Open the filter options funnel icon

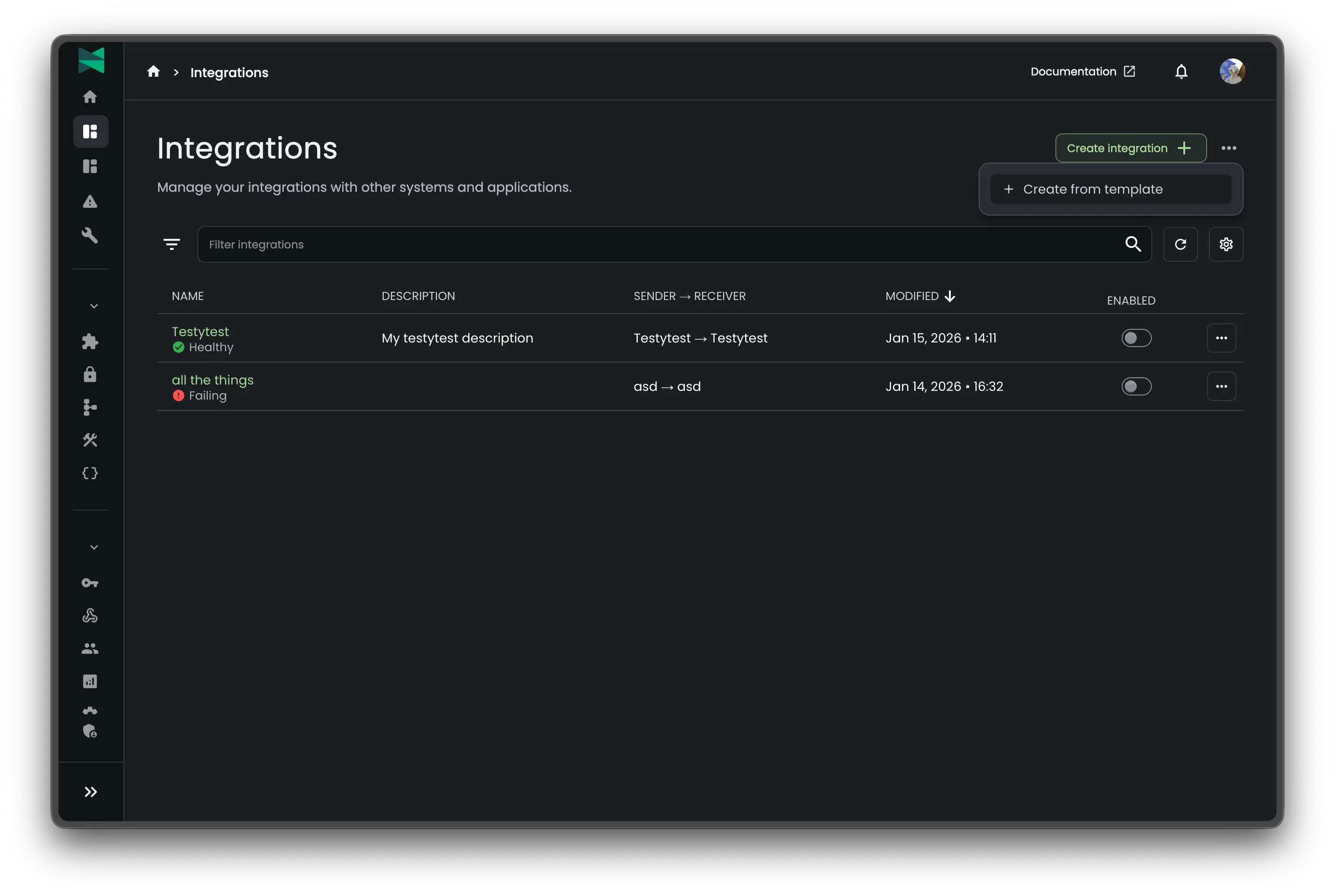172,244
